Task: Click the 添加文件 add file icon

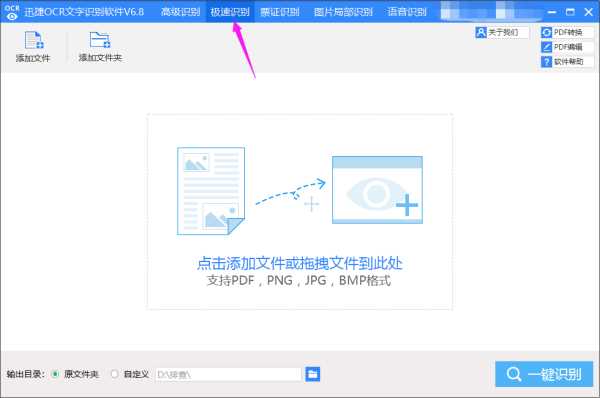Action: pos(33,40)
